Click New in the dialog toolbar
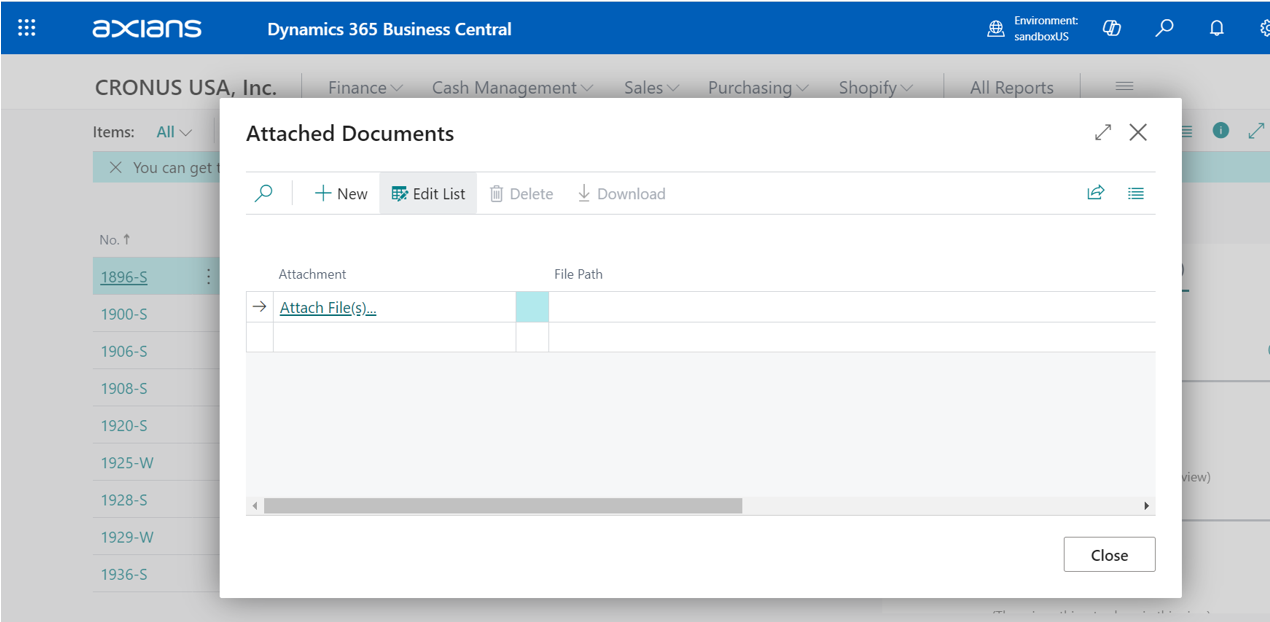This screenshot has width=1270, height=622. [341, 194]
